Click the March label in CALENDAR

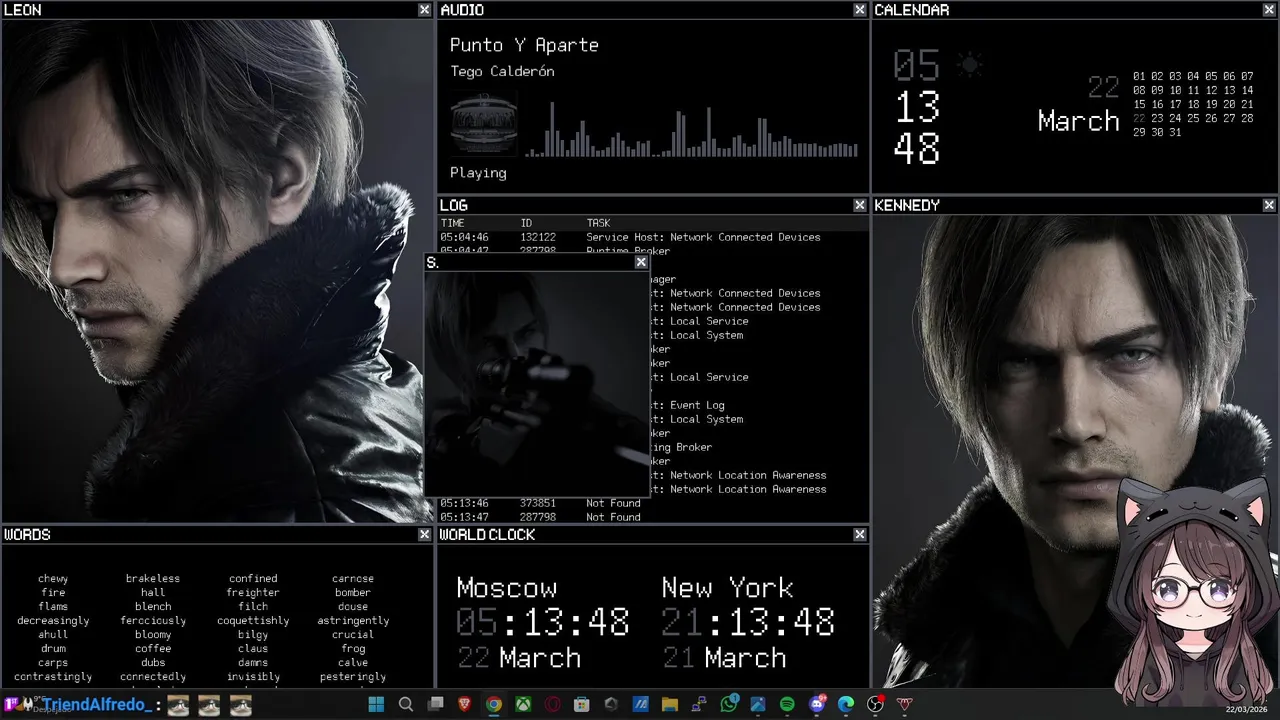coord(1078,122)
